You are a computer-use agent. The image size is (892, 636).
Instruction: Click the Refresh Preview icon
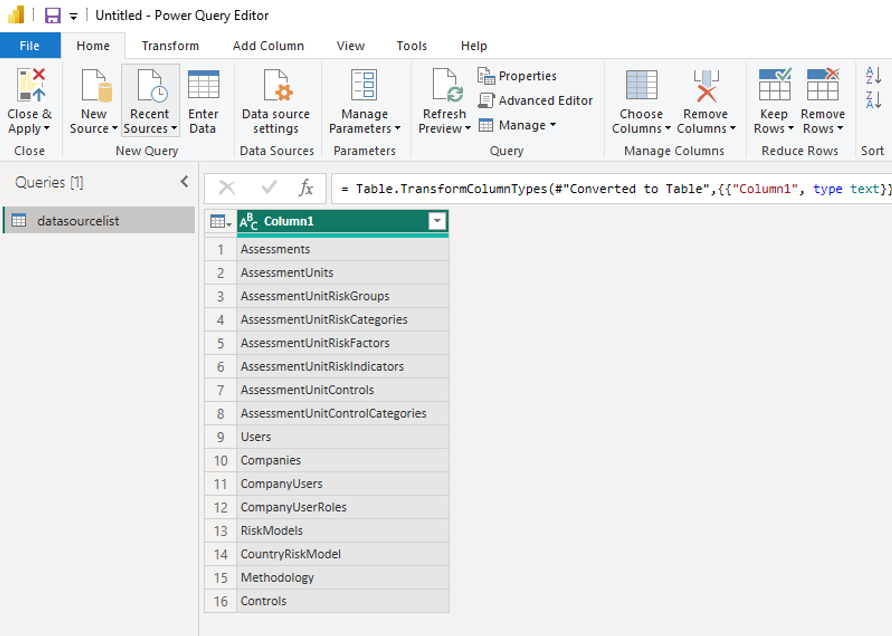[x=447, y=85]
